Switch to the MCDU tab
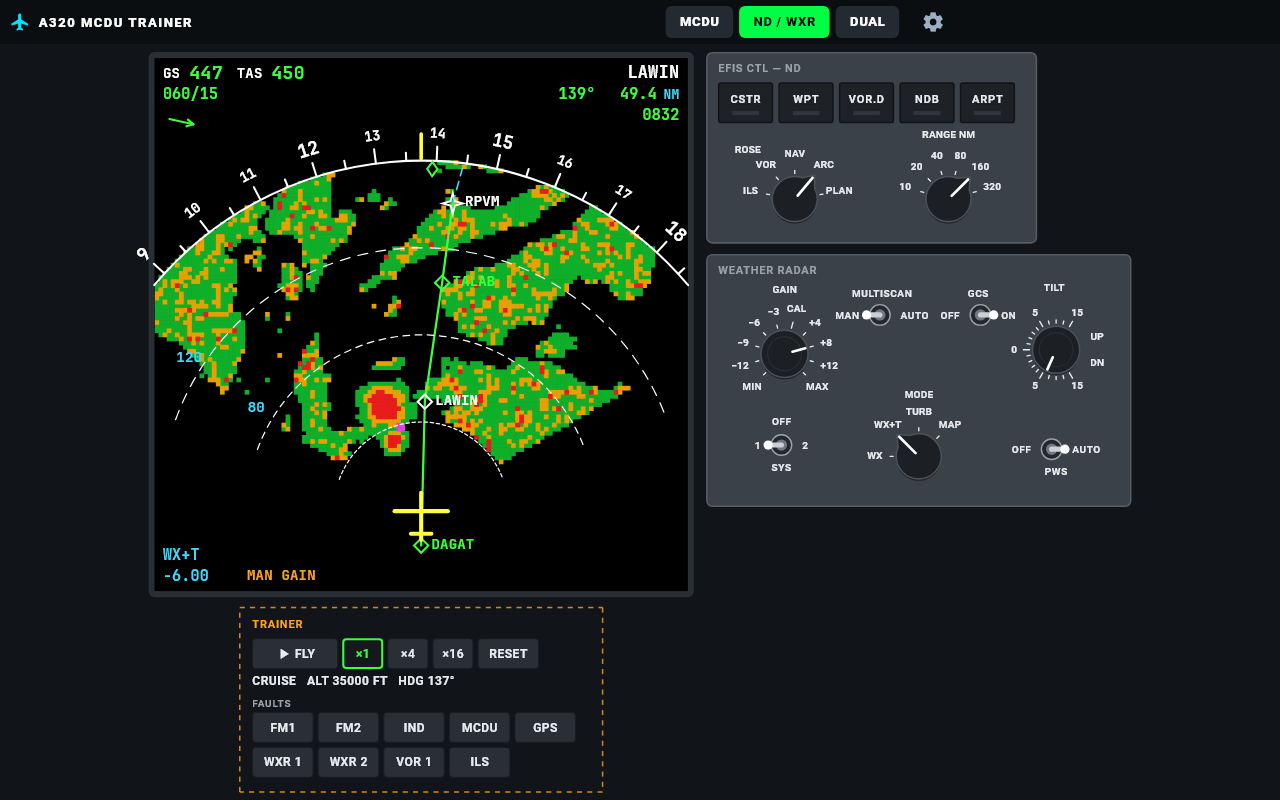1280x800 pixels. [x=699, y=22]
